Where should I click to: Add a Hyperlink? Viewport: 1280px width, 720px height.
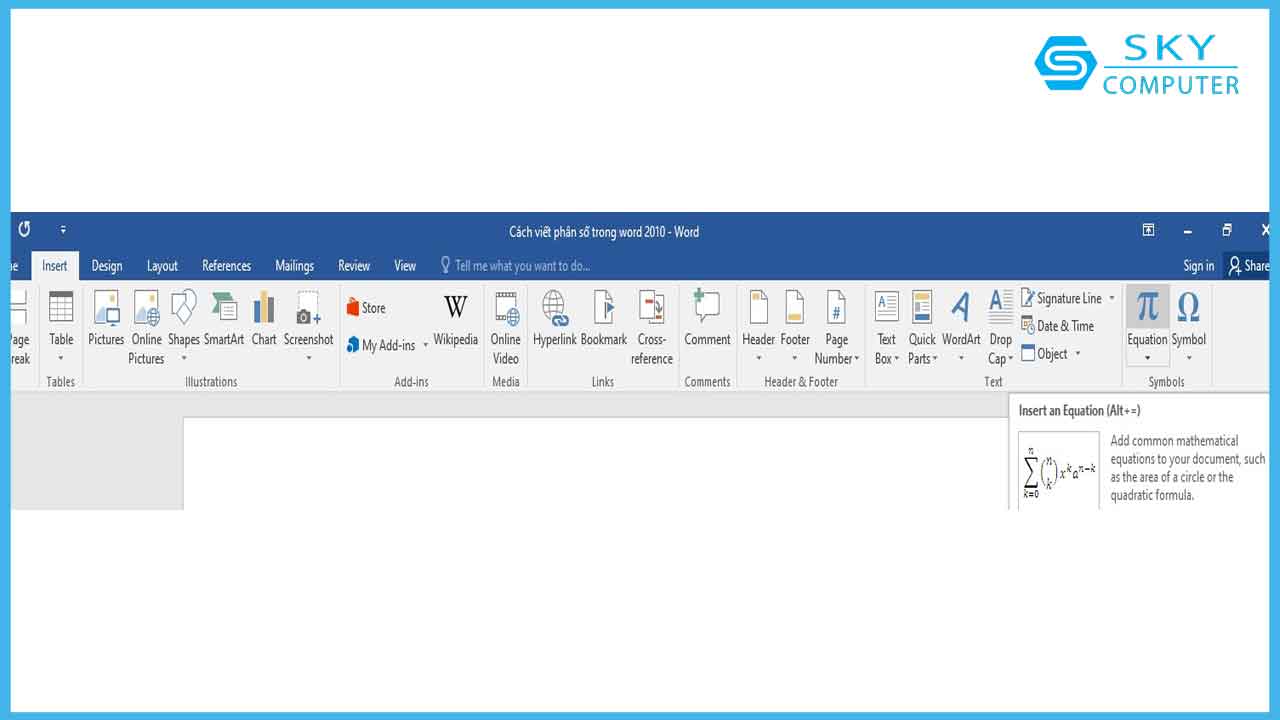[555, 320]
